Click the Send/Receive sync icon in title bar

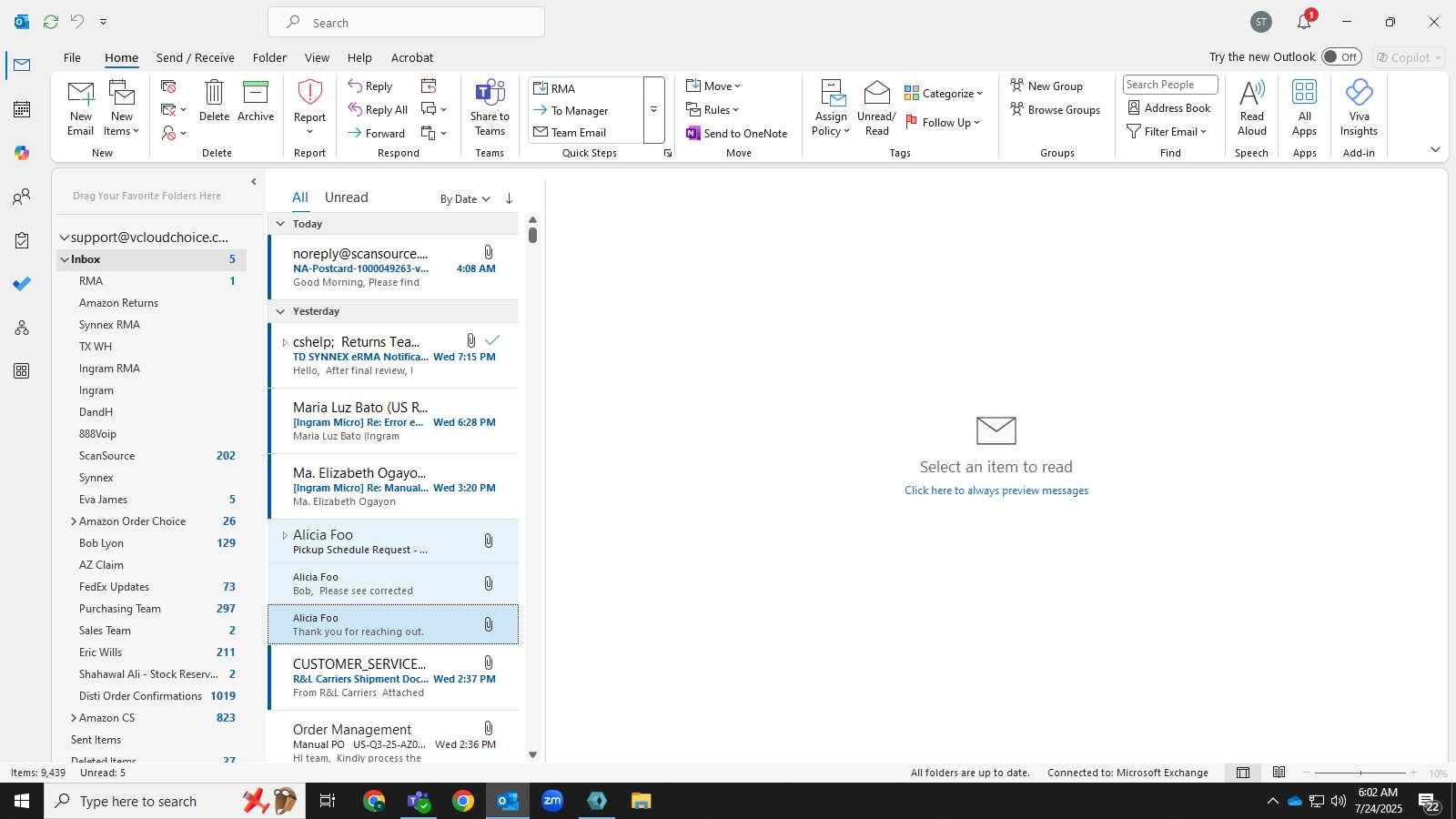tap(51, 22)
